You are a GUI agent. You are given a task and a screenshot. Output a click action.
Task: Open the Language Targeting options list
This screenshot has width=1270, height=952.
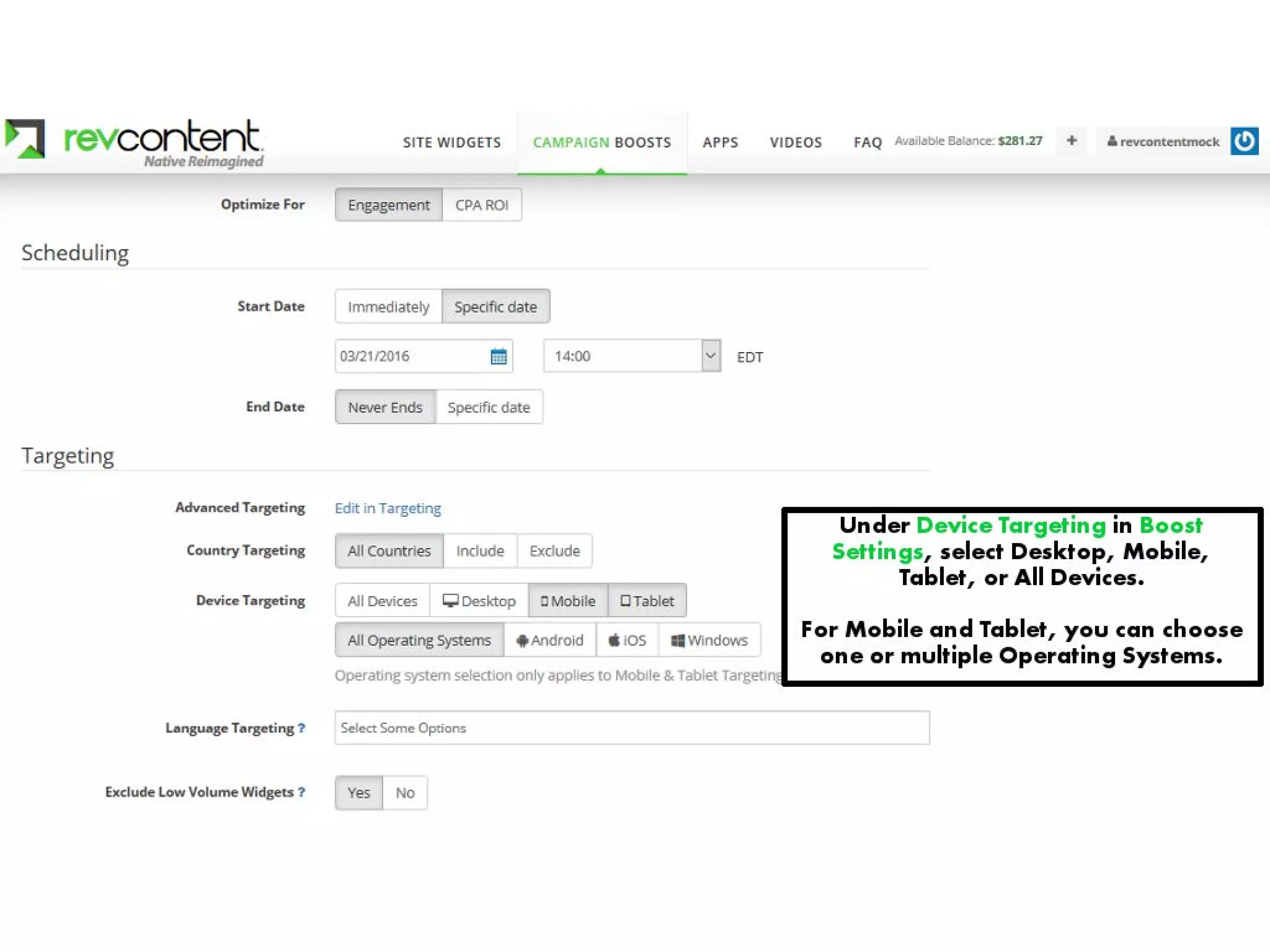pos(631,728)
